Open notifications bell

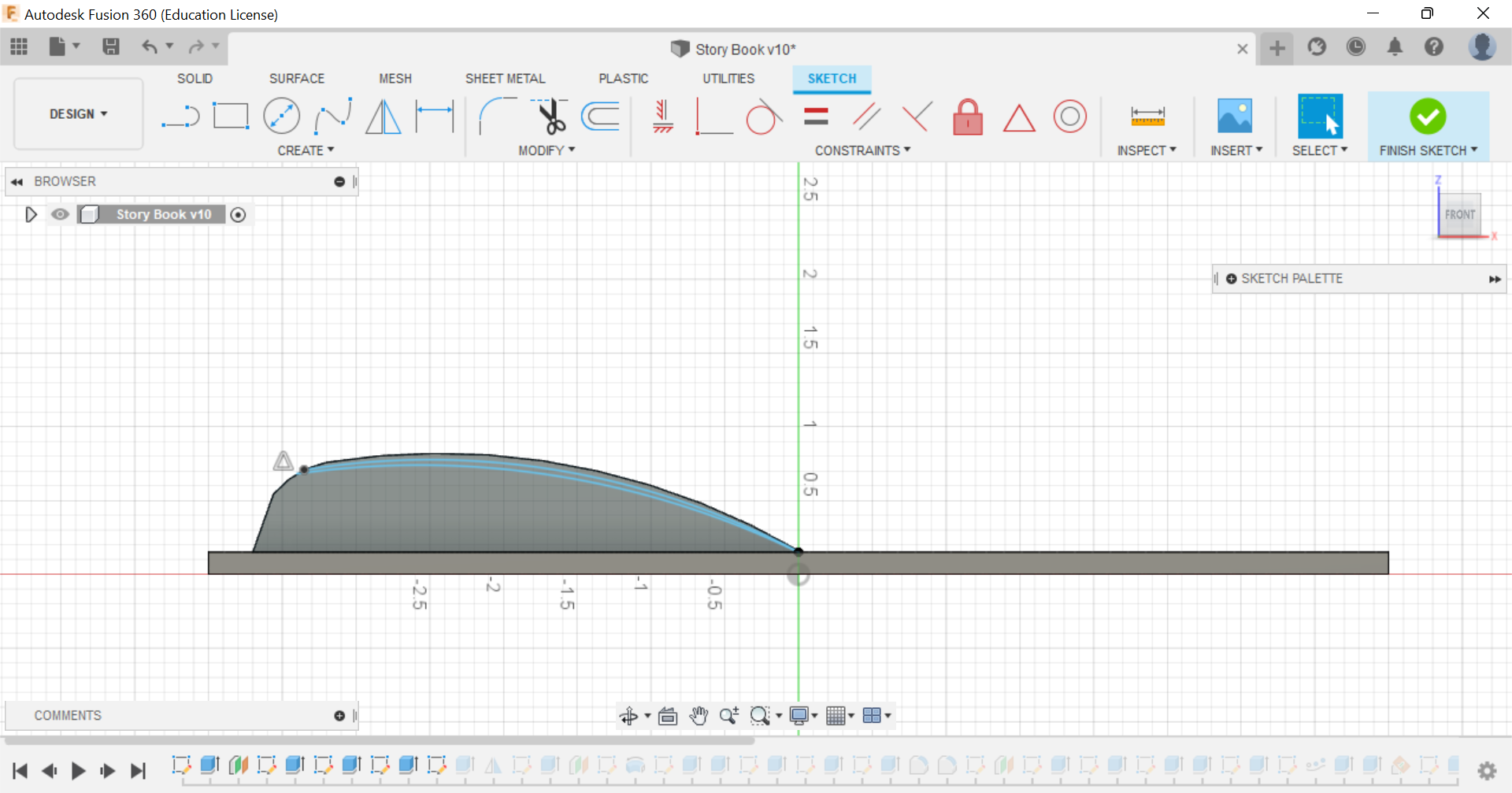point(1395,47)
